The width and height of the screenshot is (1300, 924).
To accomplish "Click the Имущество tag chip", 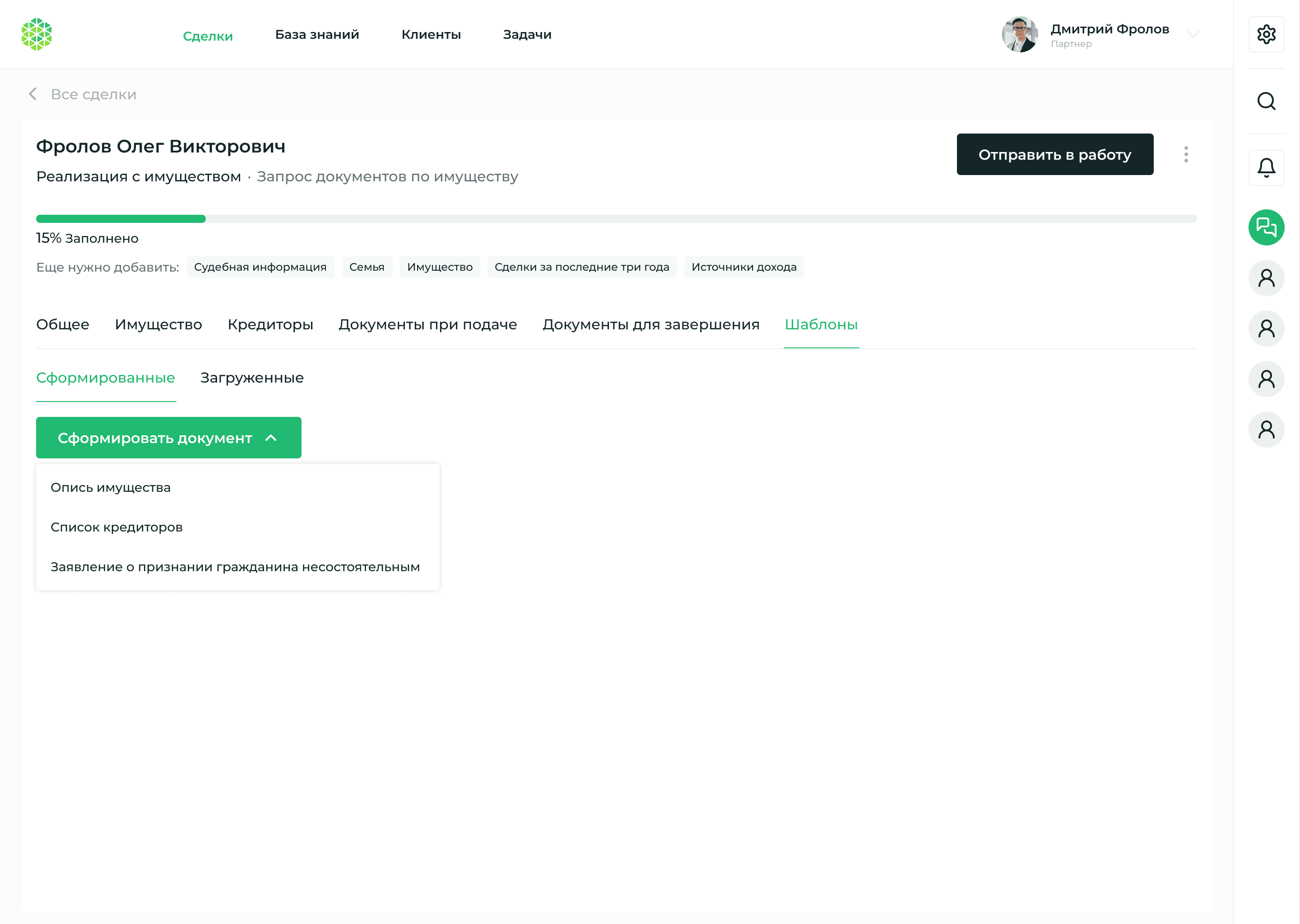I will pyautogui.click(x=439, y=267).
